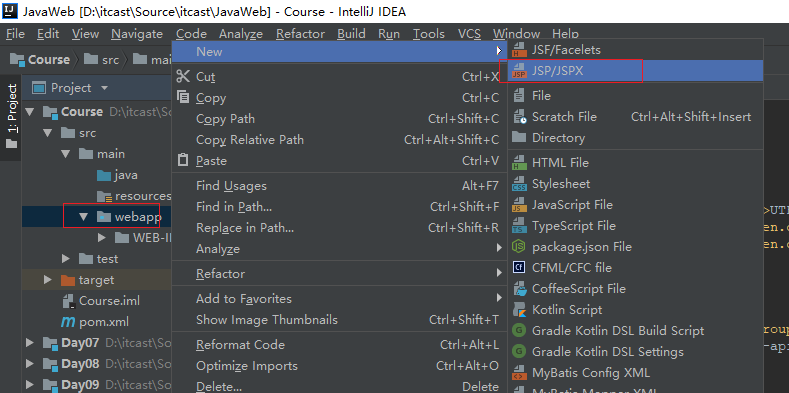This screenshot has height=393, width=789.
Task: Click the resources folder icon
Action: coord(104,196)
